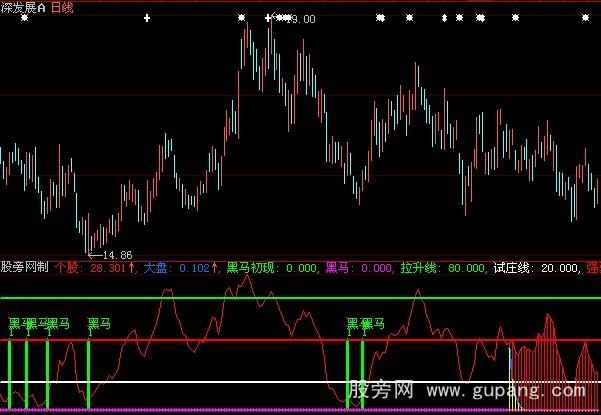Click the last star marker at the right edge
Screen dimensions: 601x415
(x=585, y=18)
